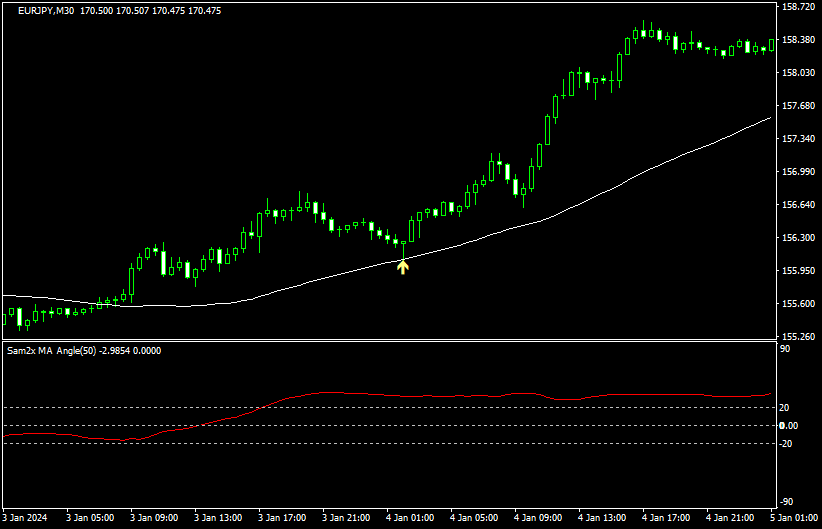This screenshot has width=822, height=529.
Task: Click the 20 level label on indicator scale
Action: pos(786,408)
